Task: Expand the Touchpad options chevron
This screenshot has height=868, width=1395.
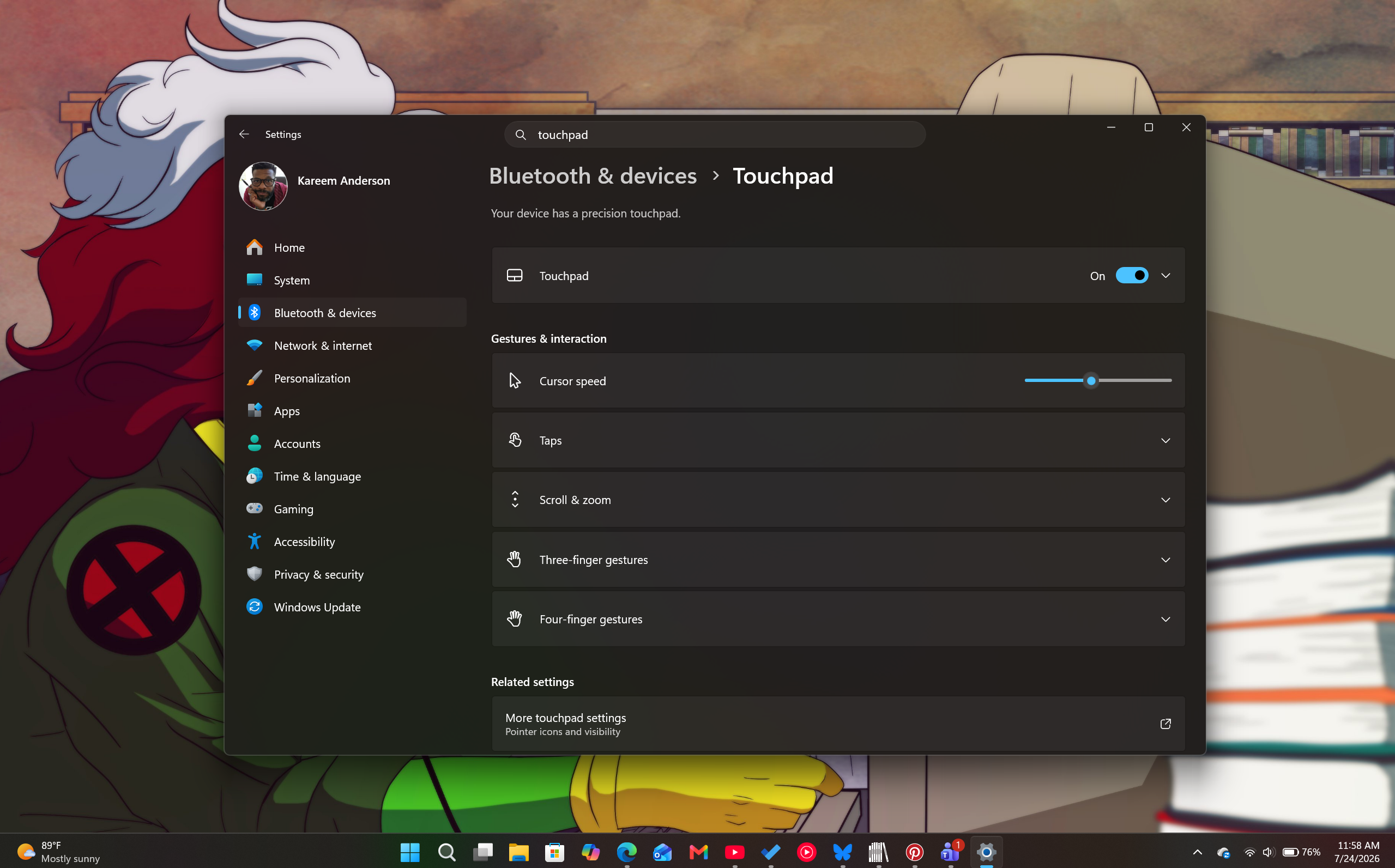Action: 1165,276
